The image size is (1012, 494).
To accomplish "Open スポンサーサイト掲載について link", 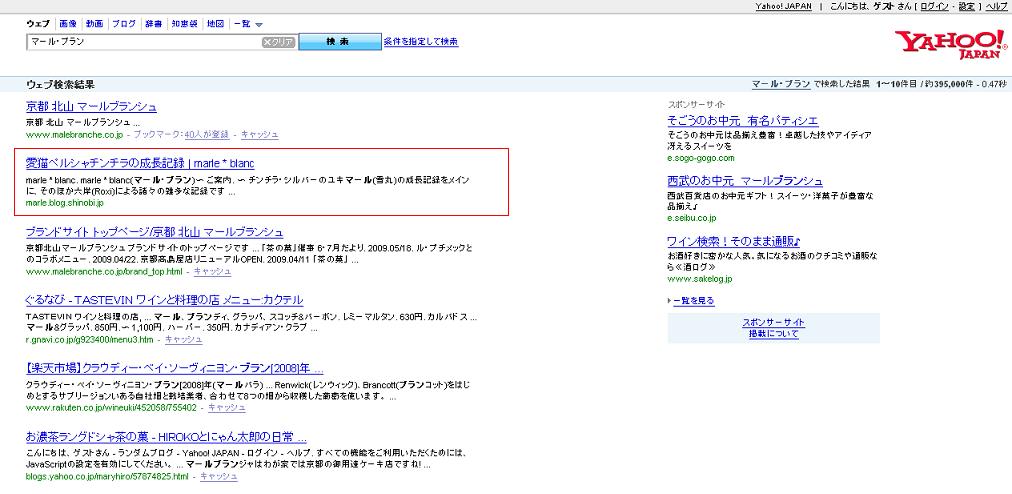I will 773,328.
